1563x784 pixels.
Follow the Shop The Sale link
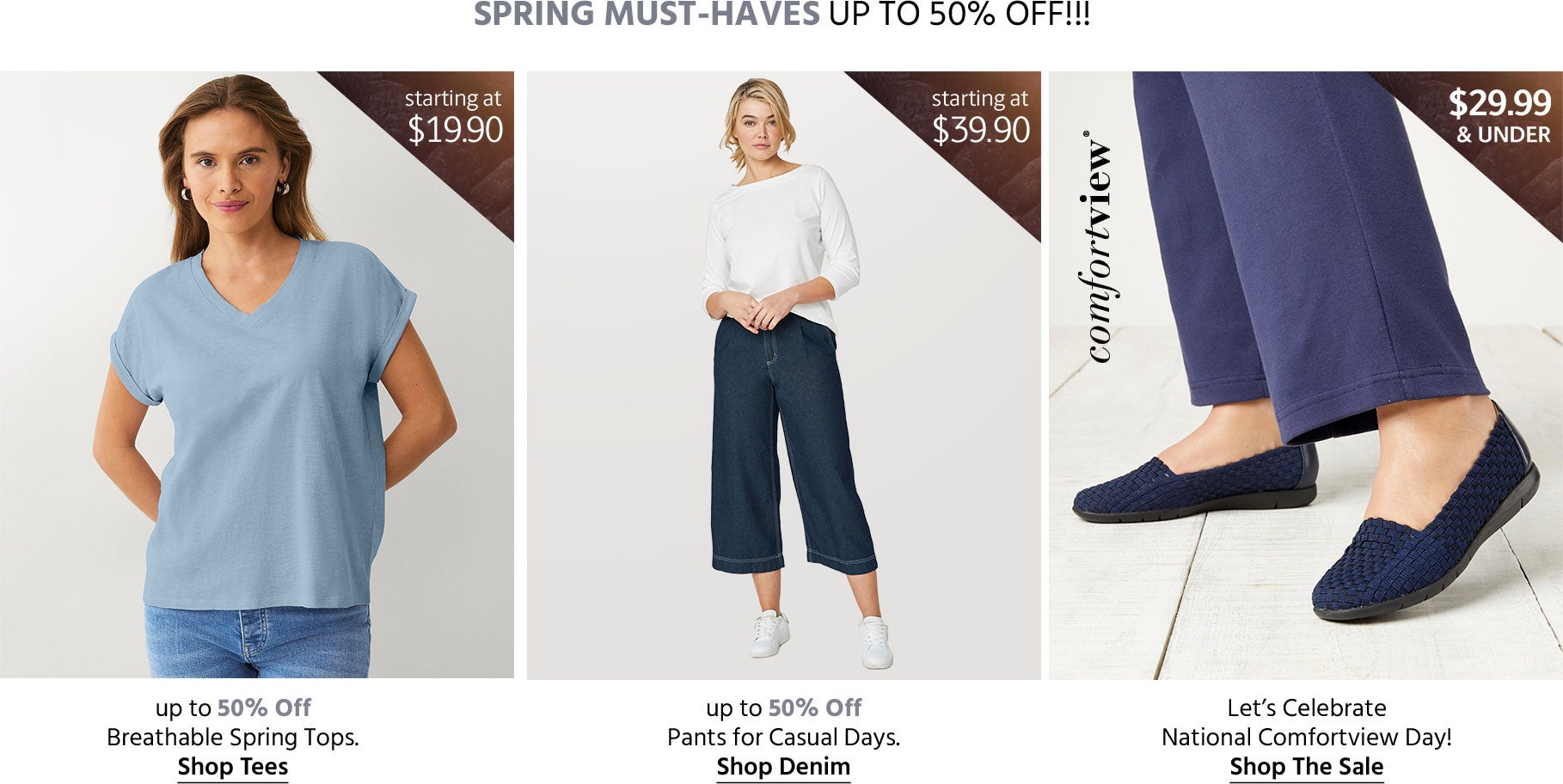coord(1306,767)
